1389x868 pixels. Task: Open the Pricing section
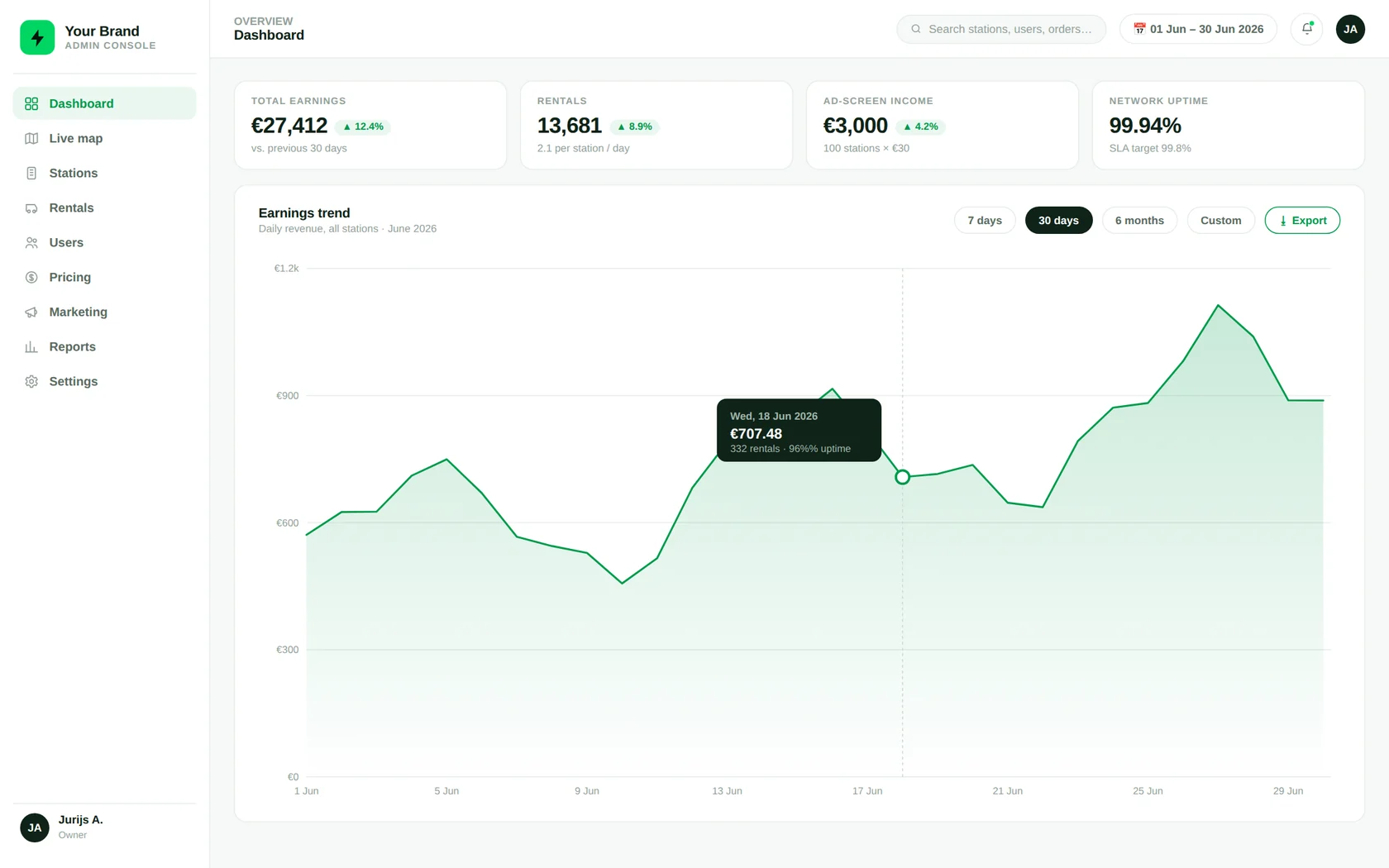click(x=104, y=277)
